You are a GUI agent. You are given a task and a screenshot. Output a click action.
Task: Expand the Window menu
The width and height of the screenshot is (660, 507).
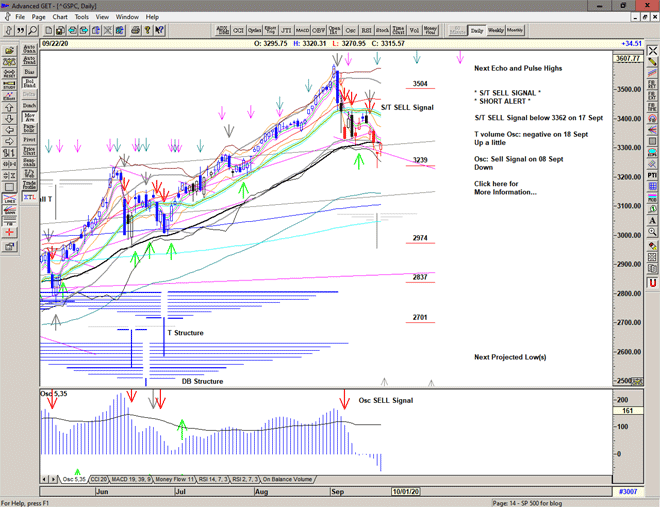tap(127, 17)
